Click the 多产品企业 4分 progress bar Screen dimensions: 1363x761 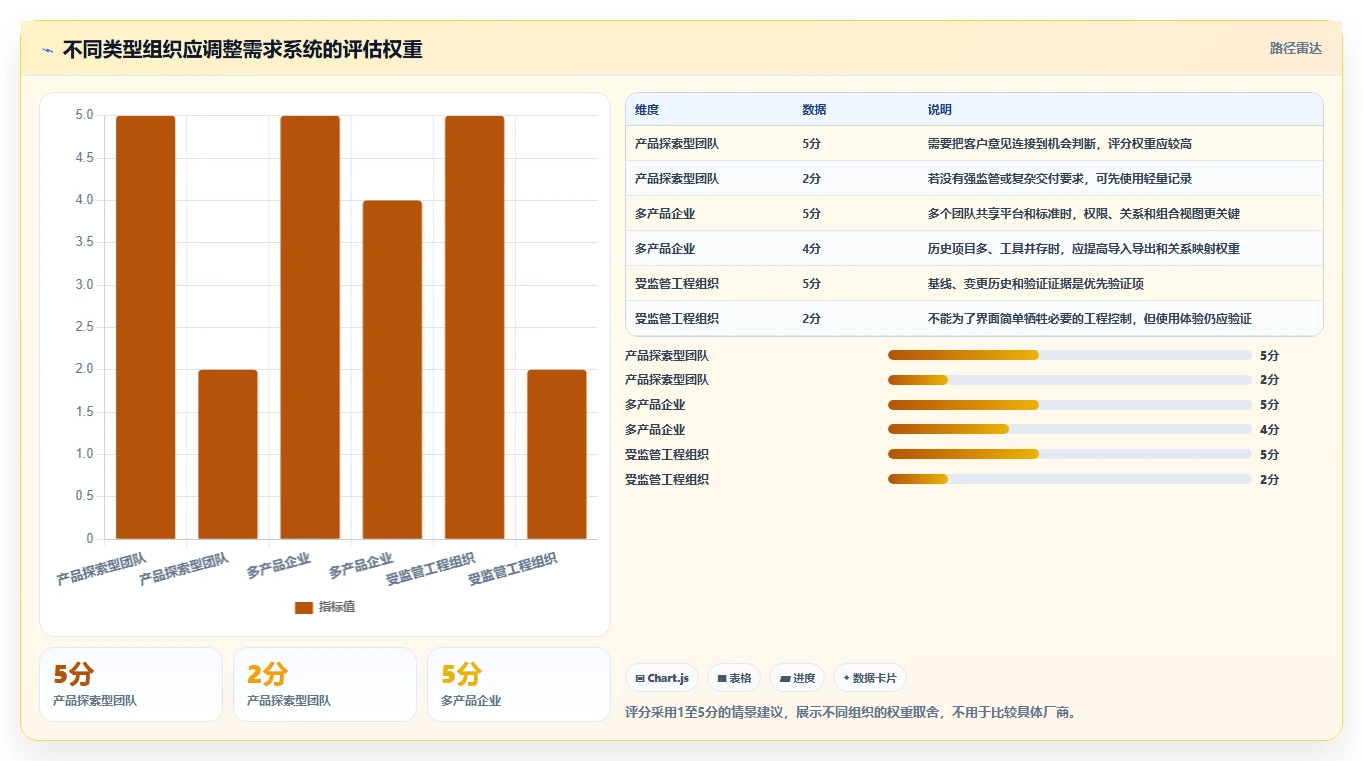[1070, 430]
